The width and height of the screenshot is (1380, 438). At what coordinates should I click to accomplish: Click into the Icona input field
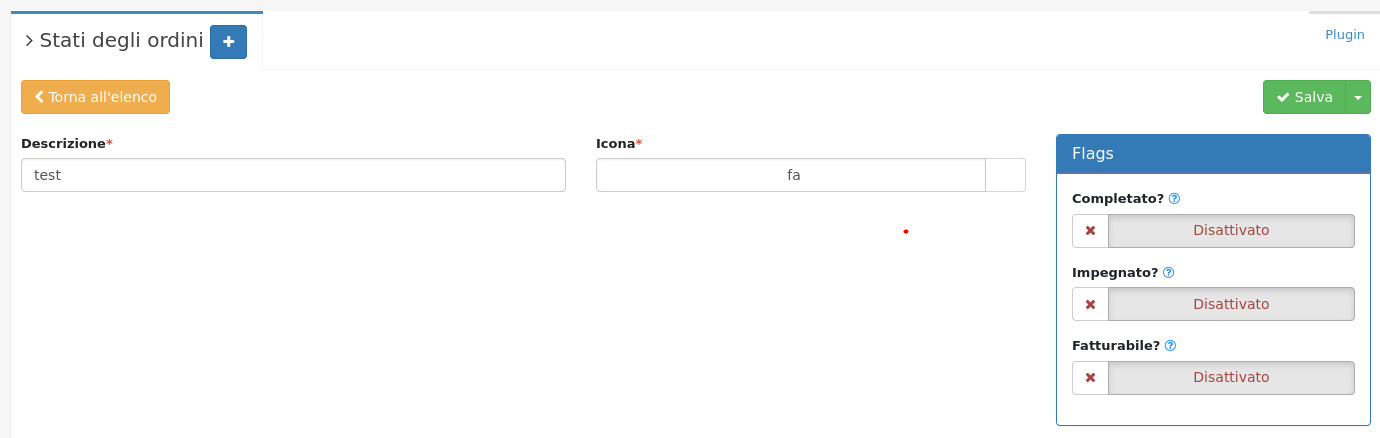[791, 175]
